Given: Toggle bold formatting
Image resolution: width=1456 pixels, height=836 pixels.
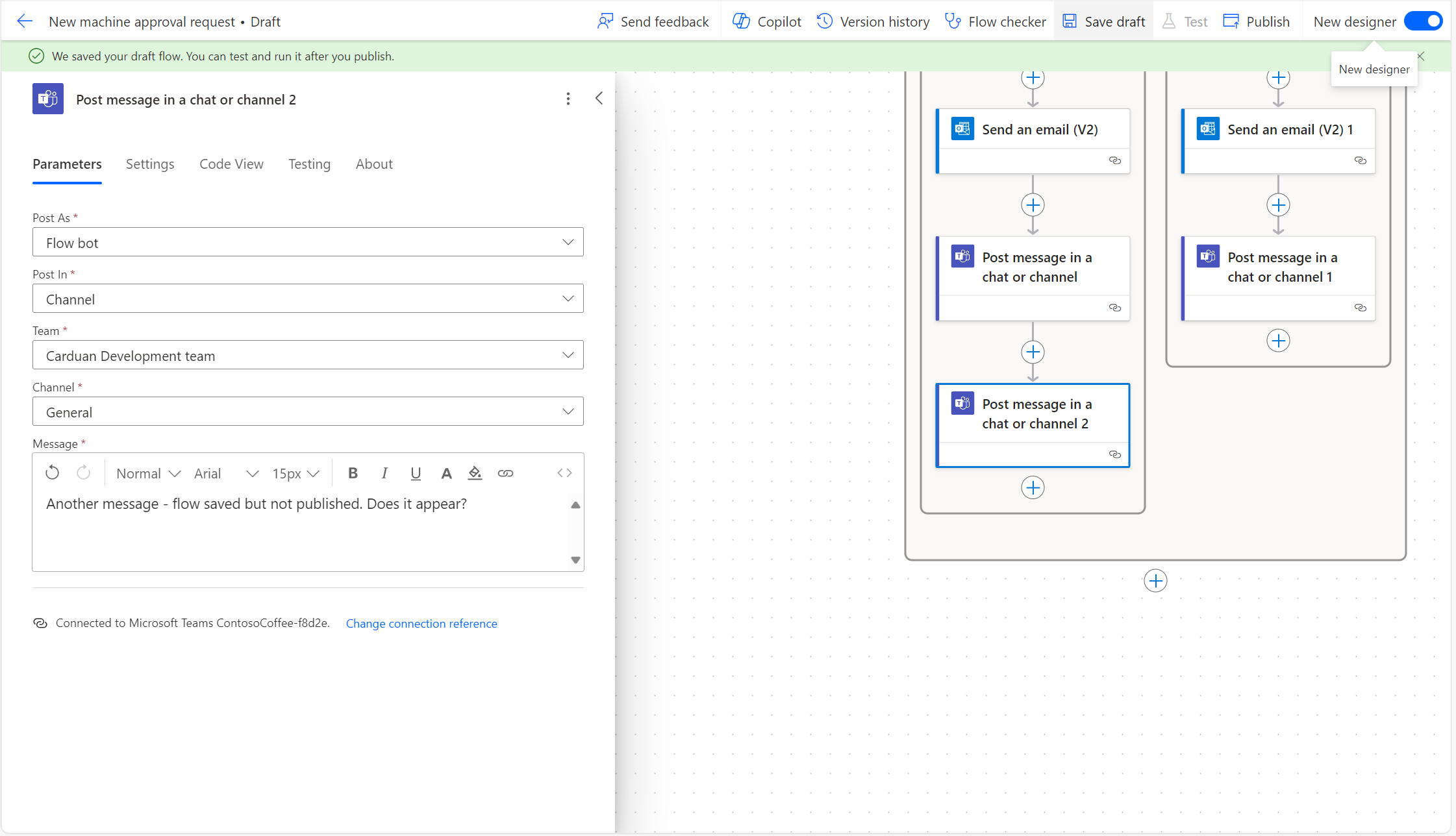Looking at the screenshot, I should [353, 473].
